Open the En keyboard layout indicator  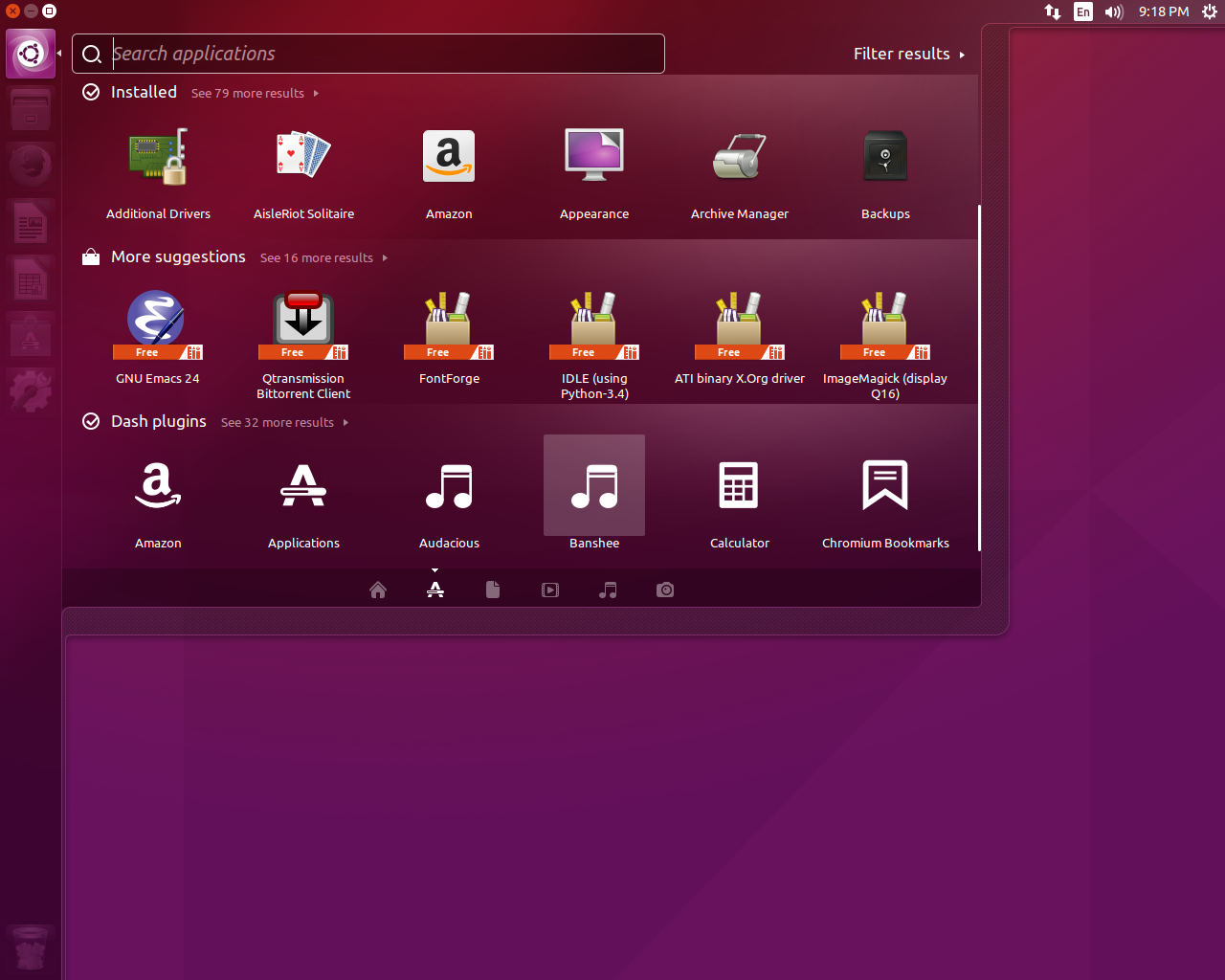pyautogui.click(x=1083, y=11)
